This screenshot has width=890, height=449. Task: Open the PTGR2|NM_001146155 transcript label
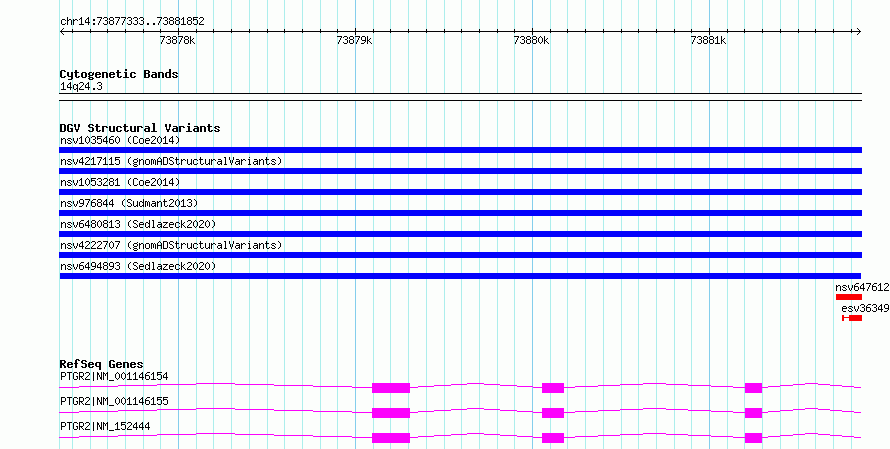point(114,401)
